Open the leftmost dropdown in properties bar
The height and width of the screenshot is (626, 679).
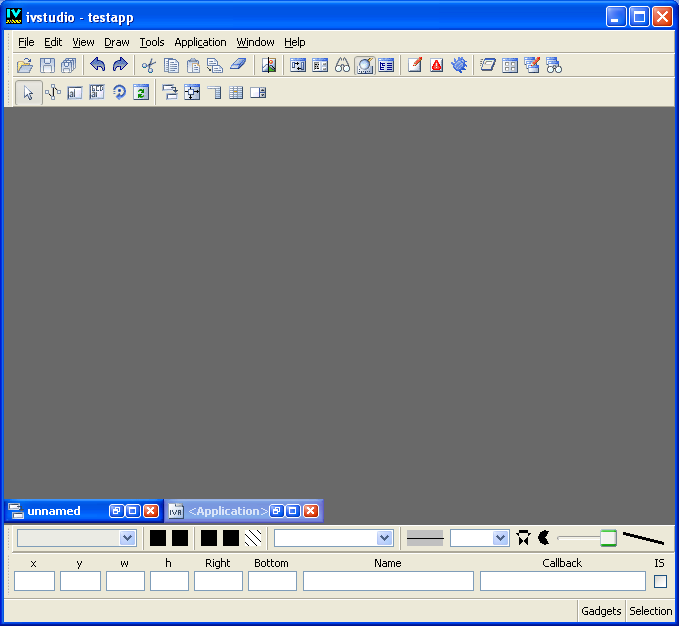coord(127,538)
